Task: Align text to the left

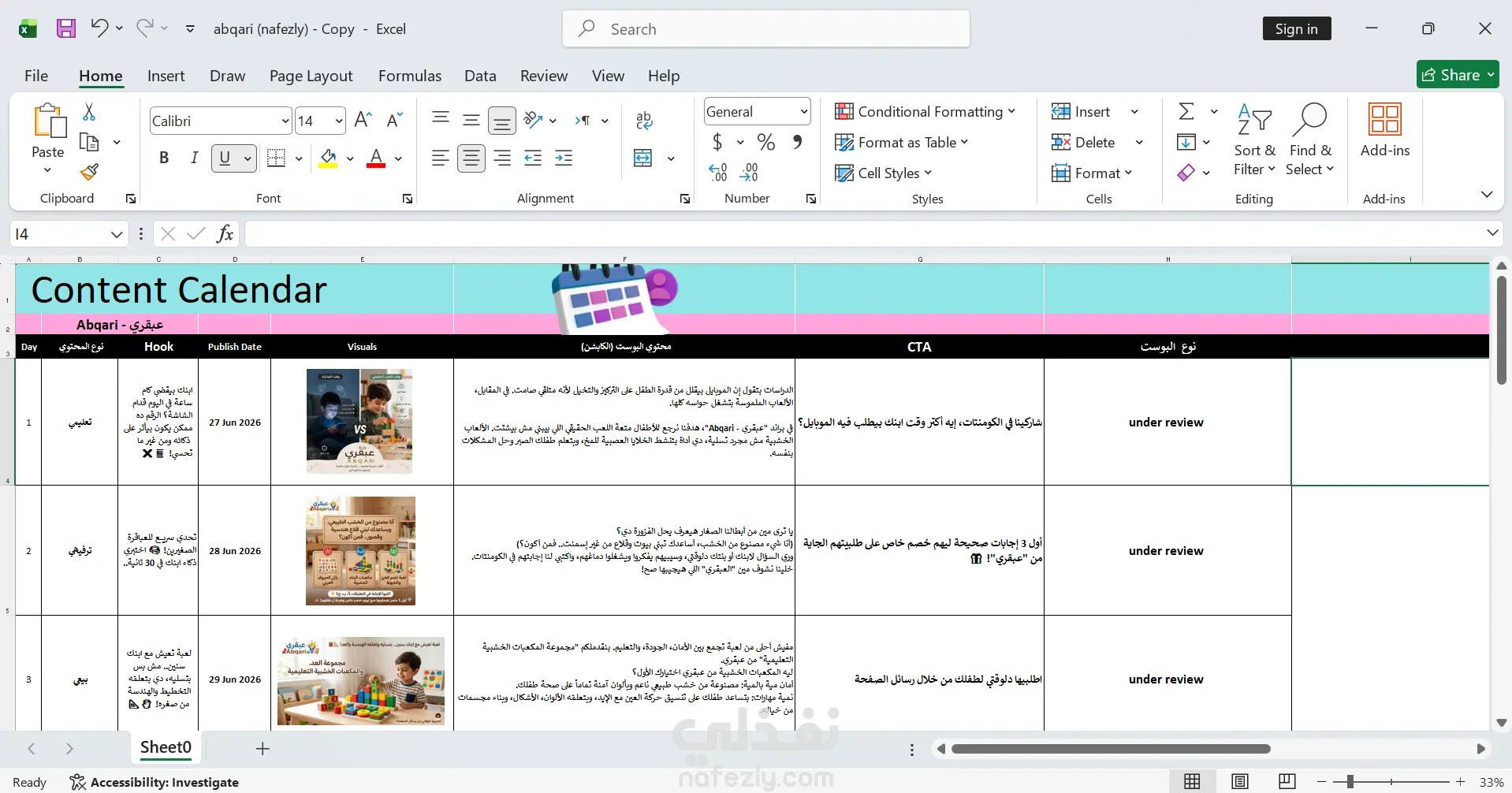Action: (x=441, y=158)
